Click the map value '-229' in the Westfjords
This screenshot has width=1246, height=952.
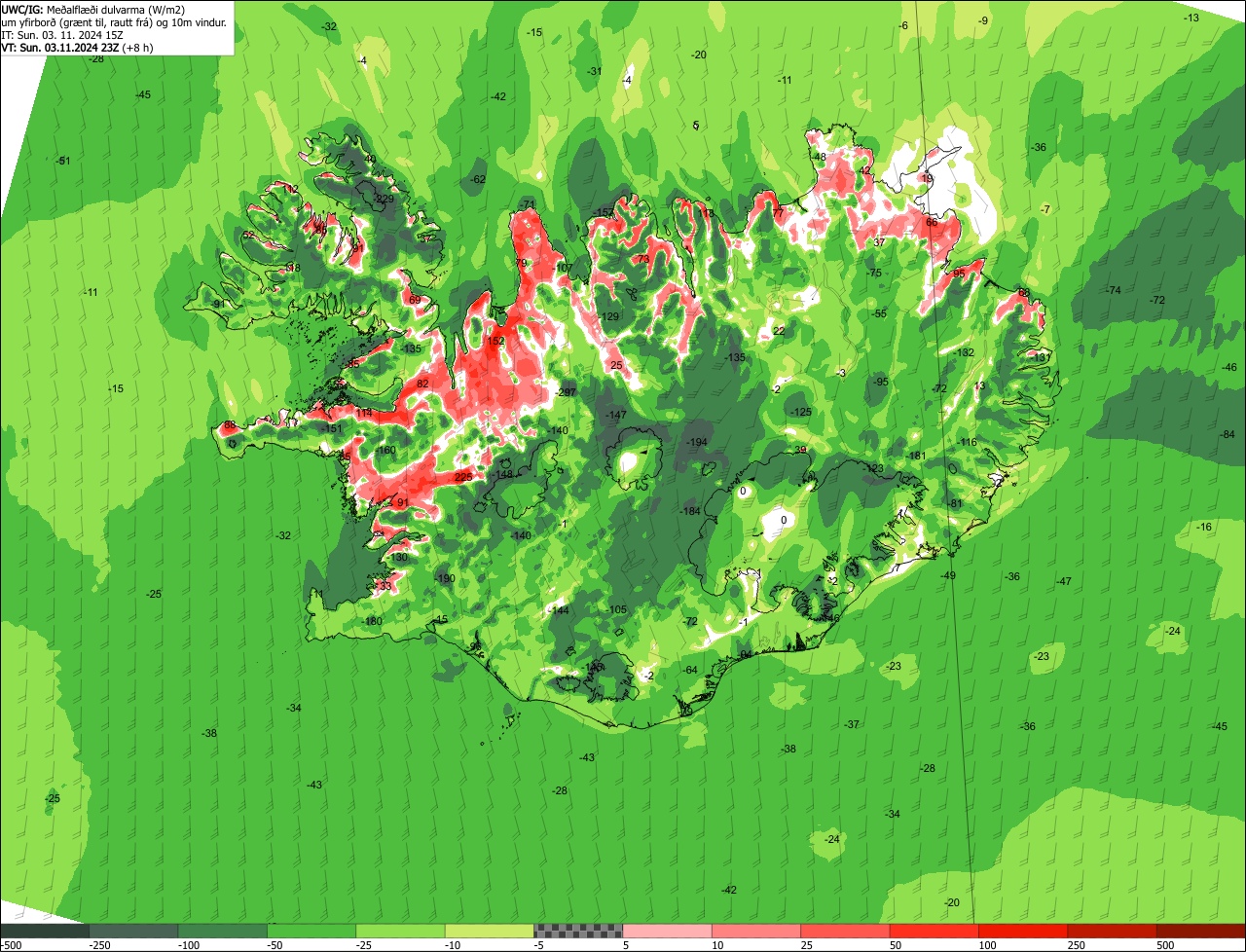[384, 199]
